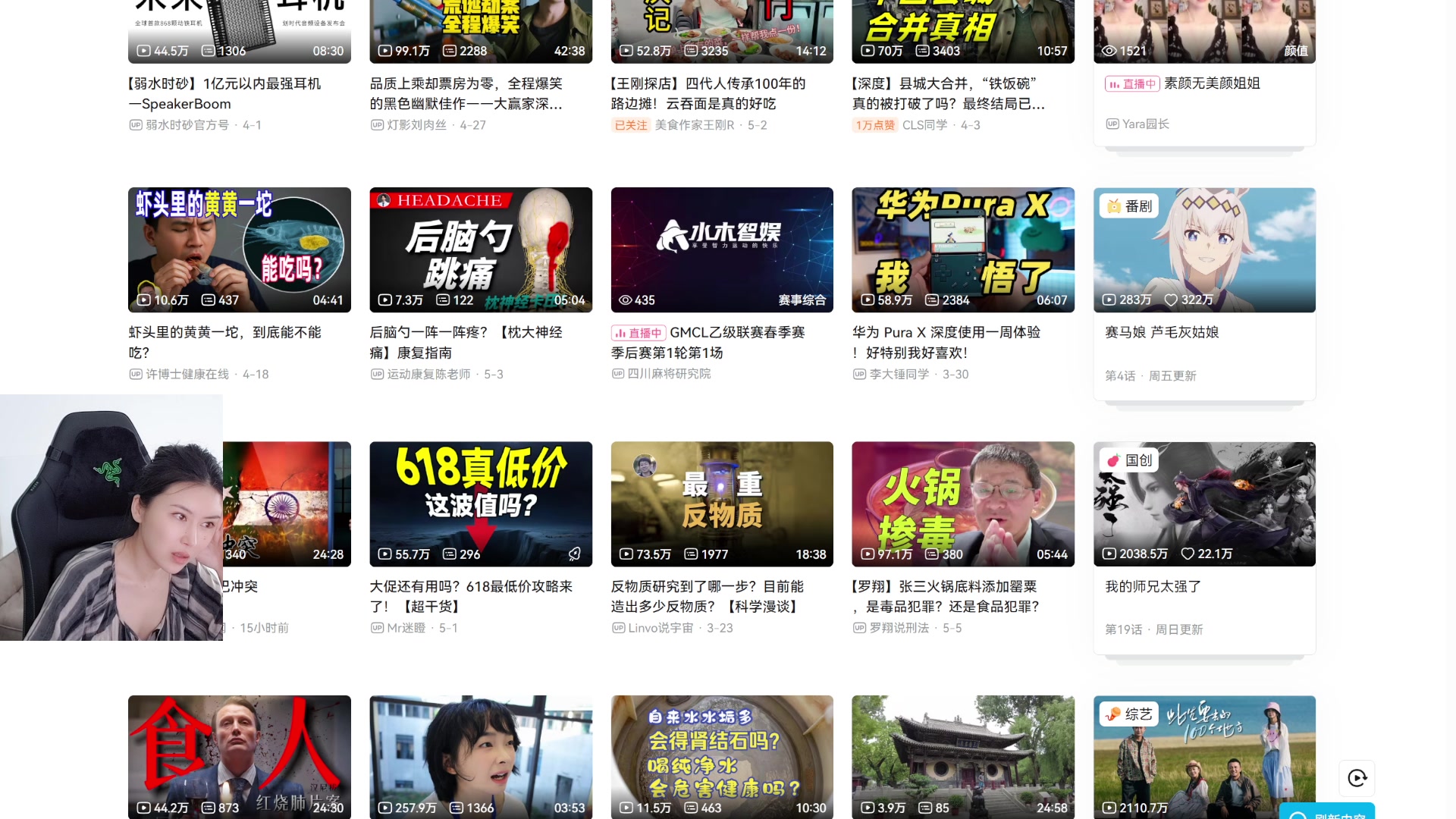Open the 火锅掺毒 罗翔 thumbnail

pos(963,504)
